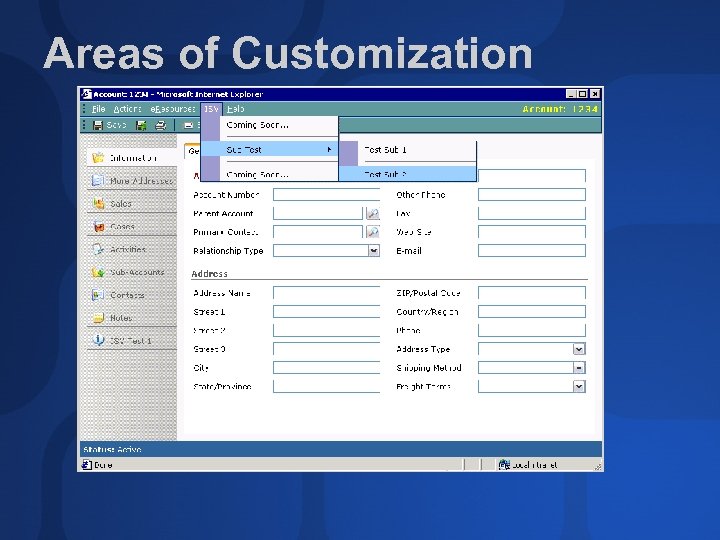Click the Address section heading
This screenshot has height=540, width=720.
tap(209, 274)
